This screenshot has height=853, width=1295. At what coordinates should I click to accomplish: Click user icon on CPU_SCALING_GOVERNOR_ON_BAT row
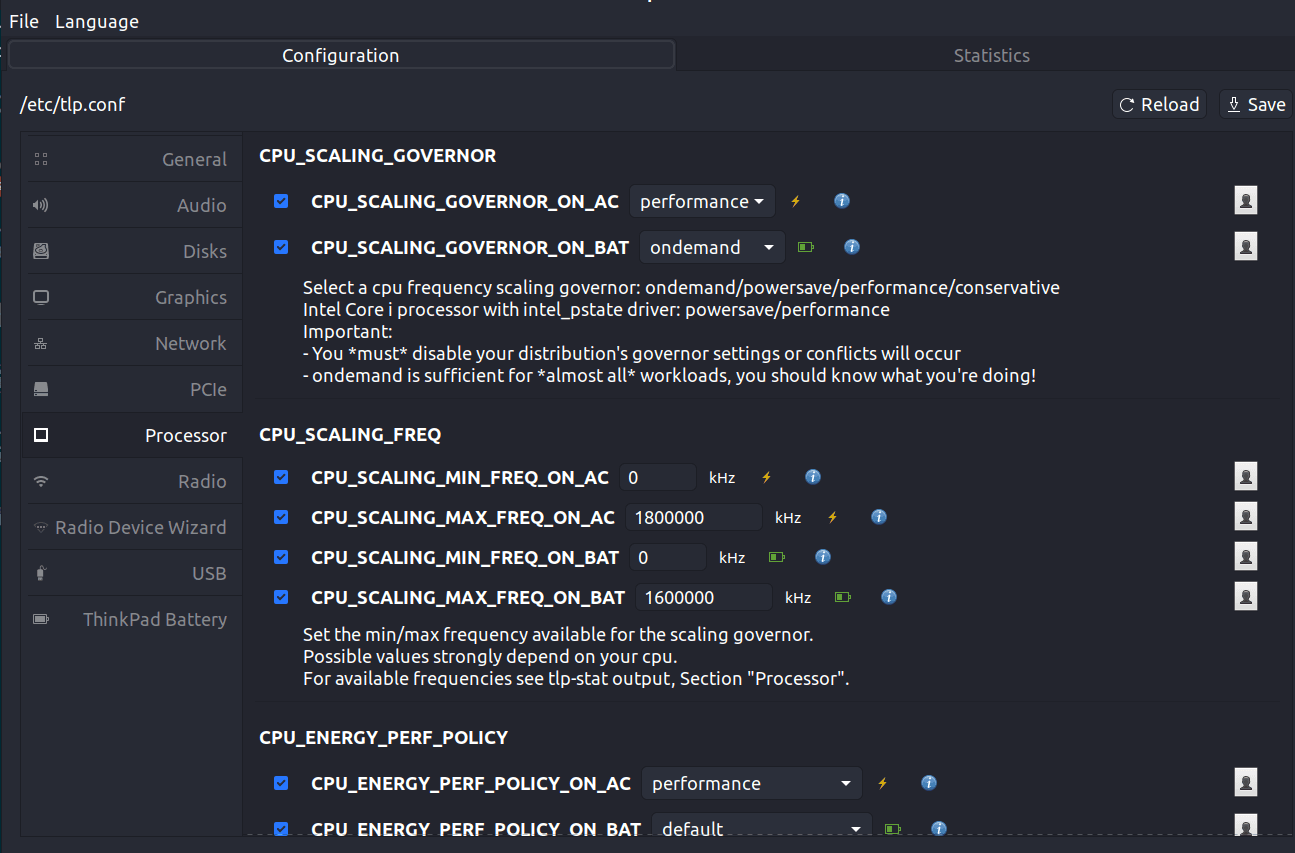pos(1245,246)
